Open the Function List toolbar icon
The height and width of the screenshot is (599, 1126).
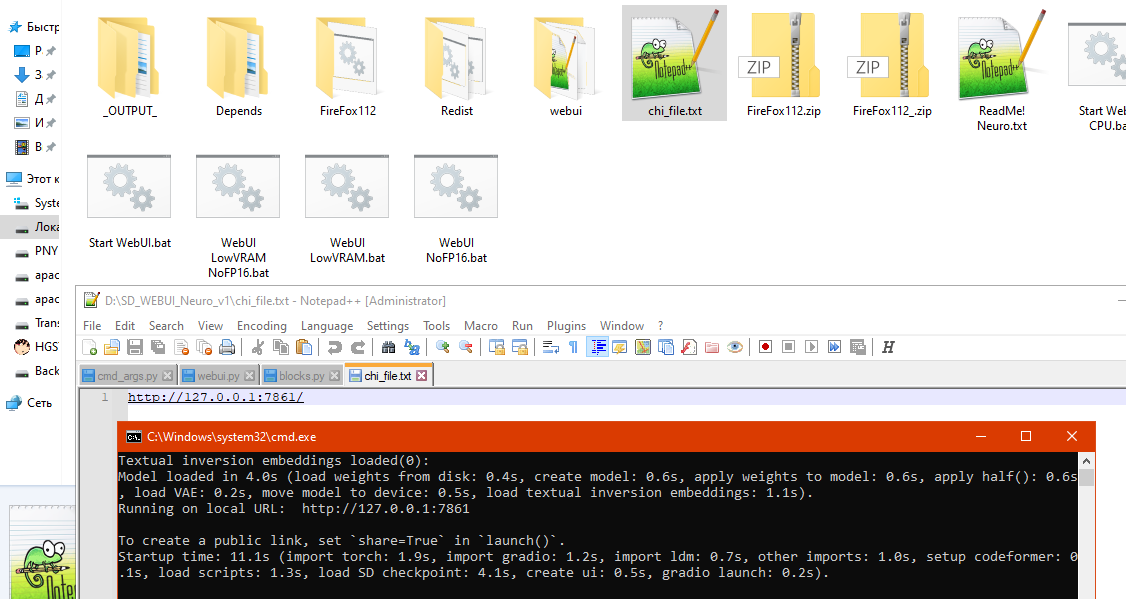click(689, 348)
